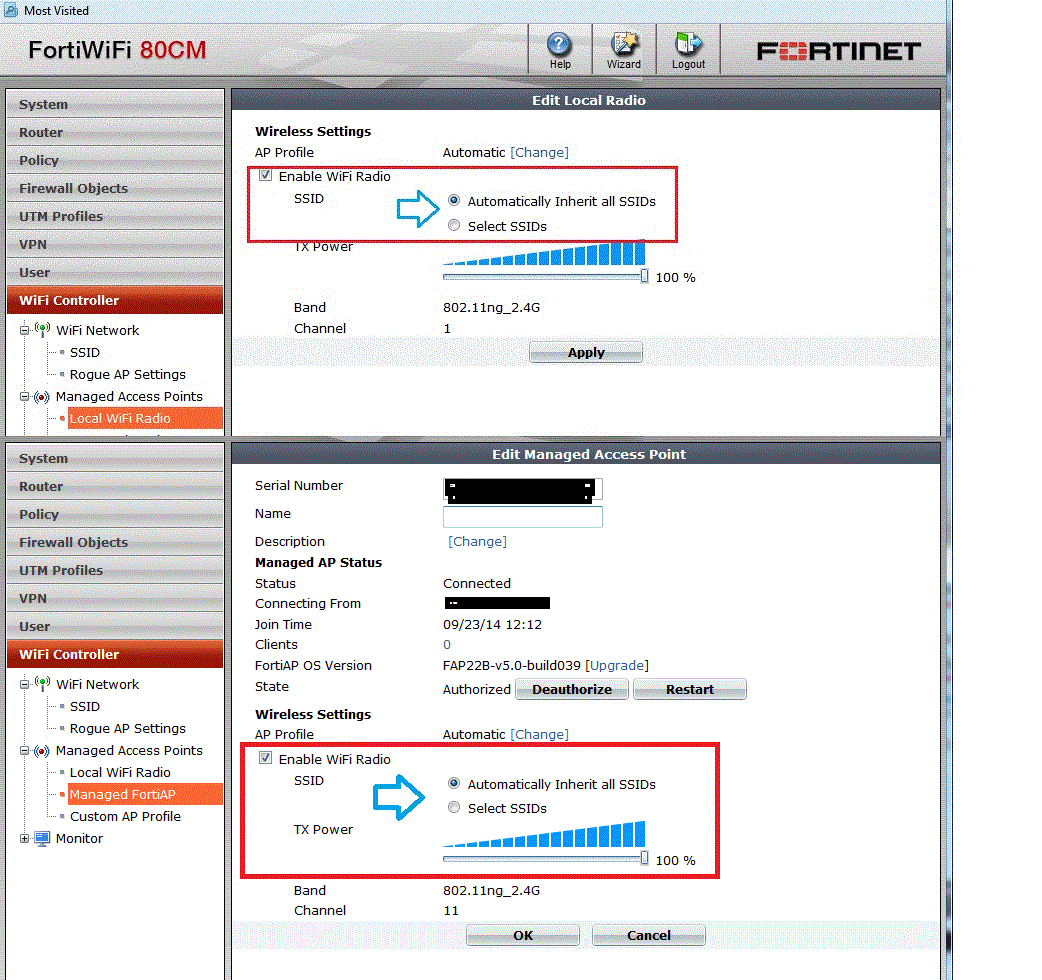The height and width of the screenshot is (980, 1042).
Task: Click Upgrade link for FortiAP OS Version
Action: coord(617,665)
